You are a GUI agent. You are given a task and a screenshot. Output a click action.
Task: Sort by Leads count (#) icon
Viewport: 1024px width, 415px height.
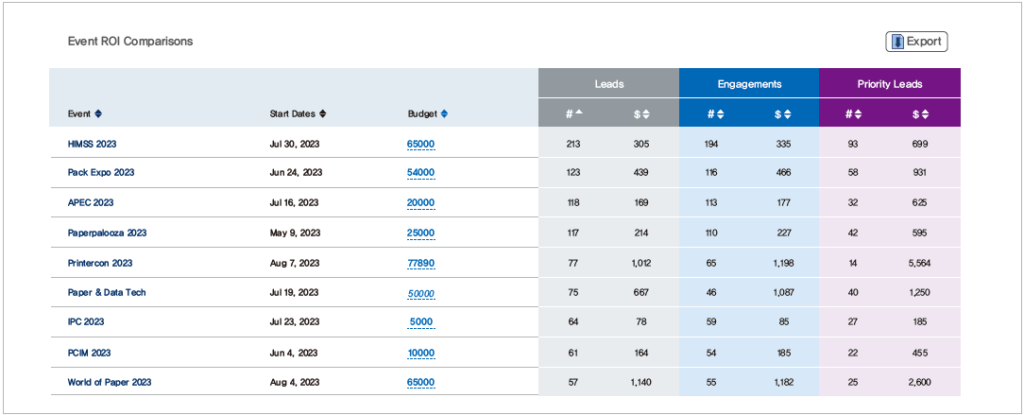click(x=578, y=113)
